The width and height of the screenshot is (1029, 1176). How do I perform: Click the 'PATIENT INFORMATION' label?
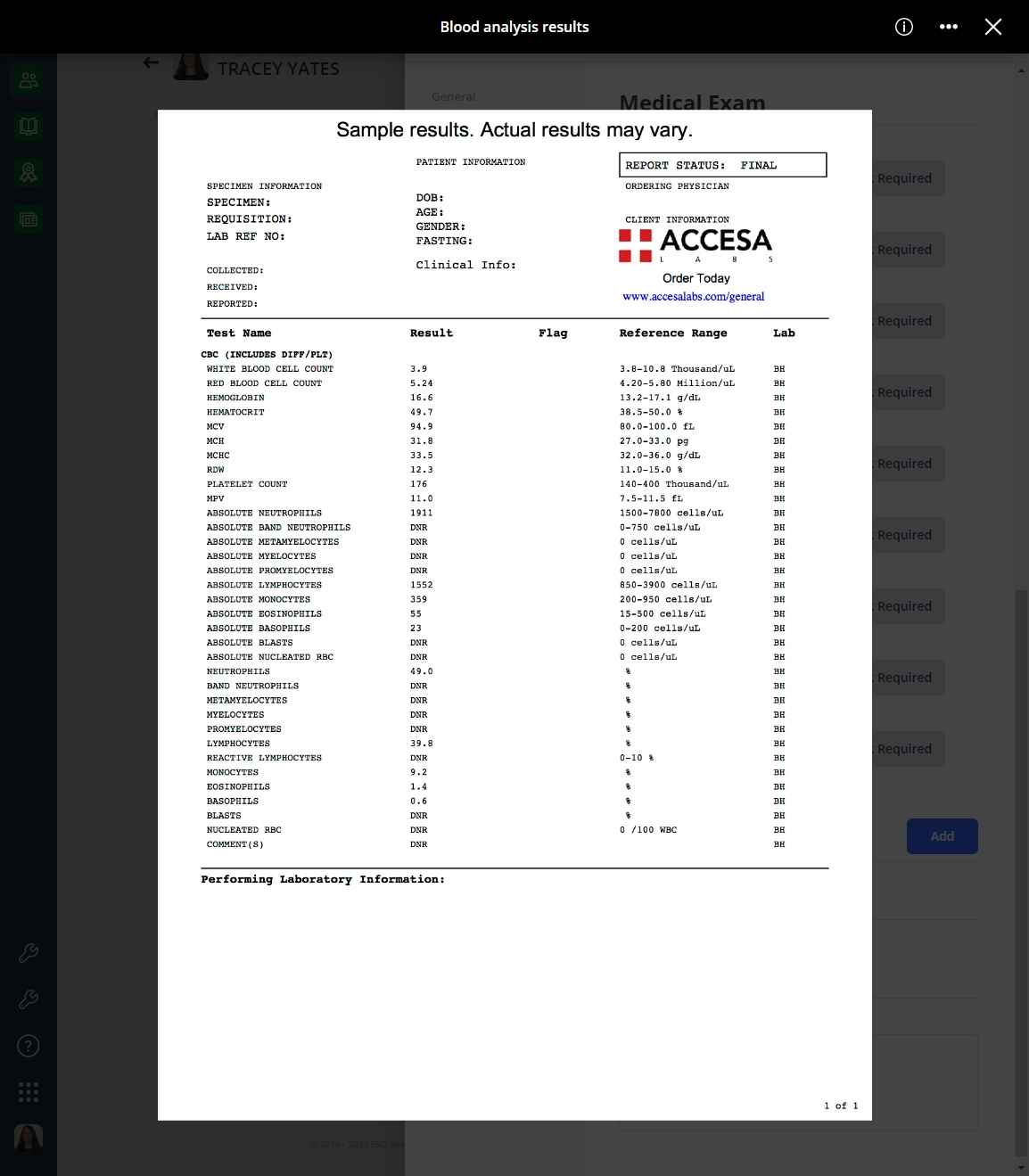pyautogui.click(x=471, y=162)
